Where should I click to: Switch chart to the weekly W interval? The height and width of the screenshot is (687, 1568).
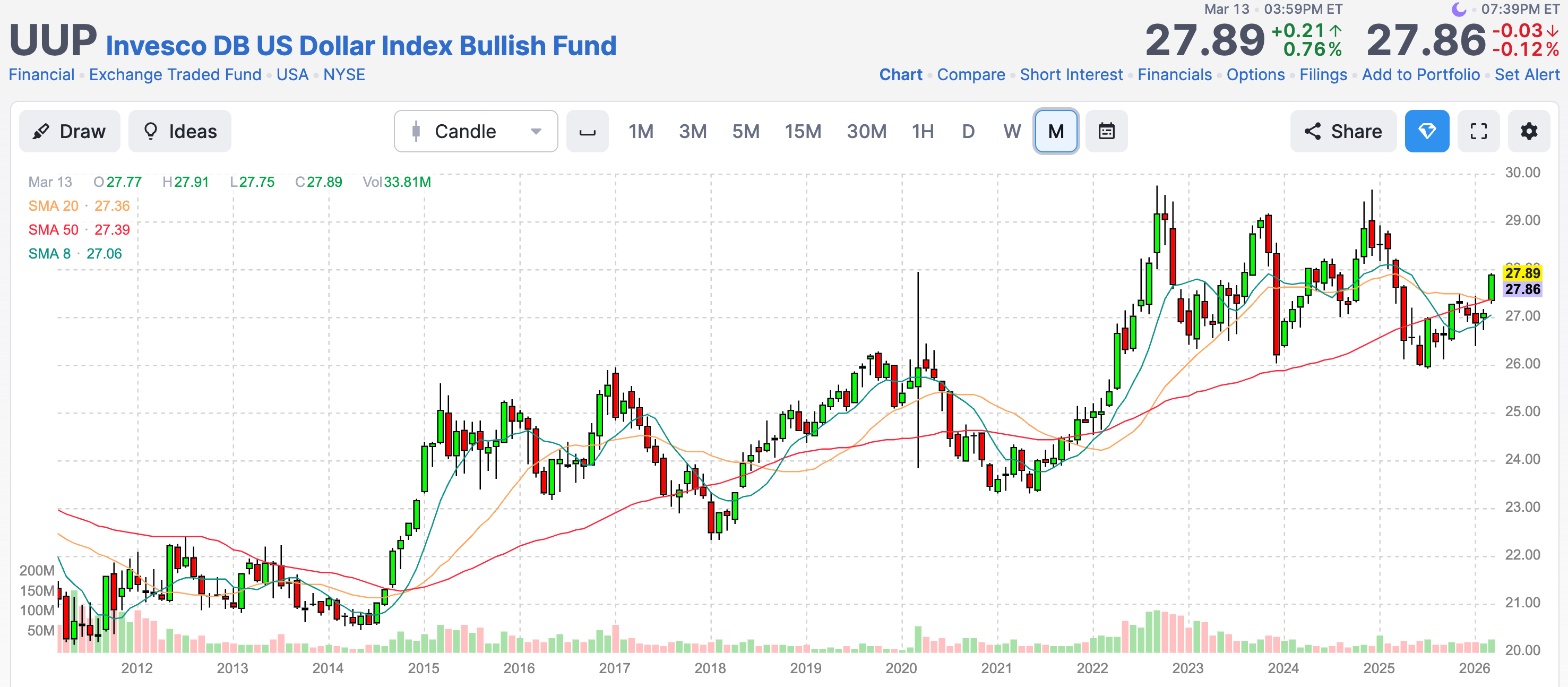(1012, 132)
